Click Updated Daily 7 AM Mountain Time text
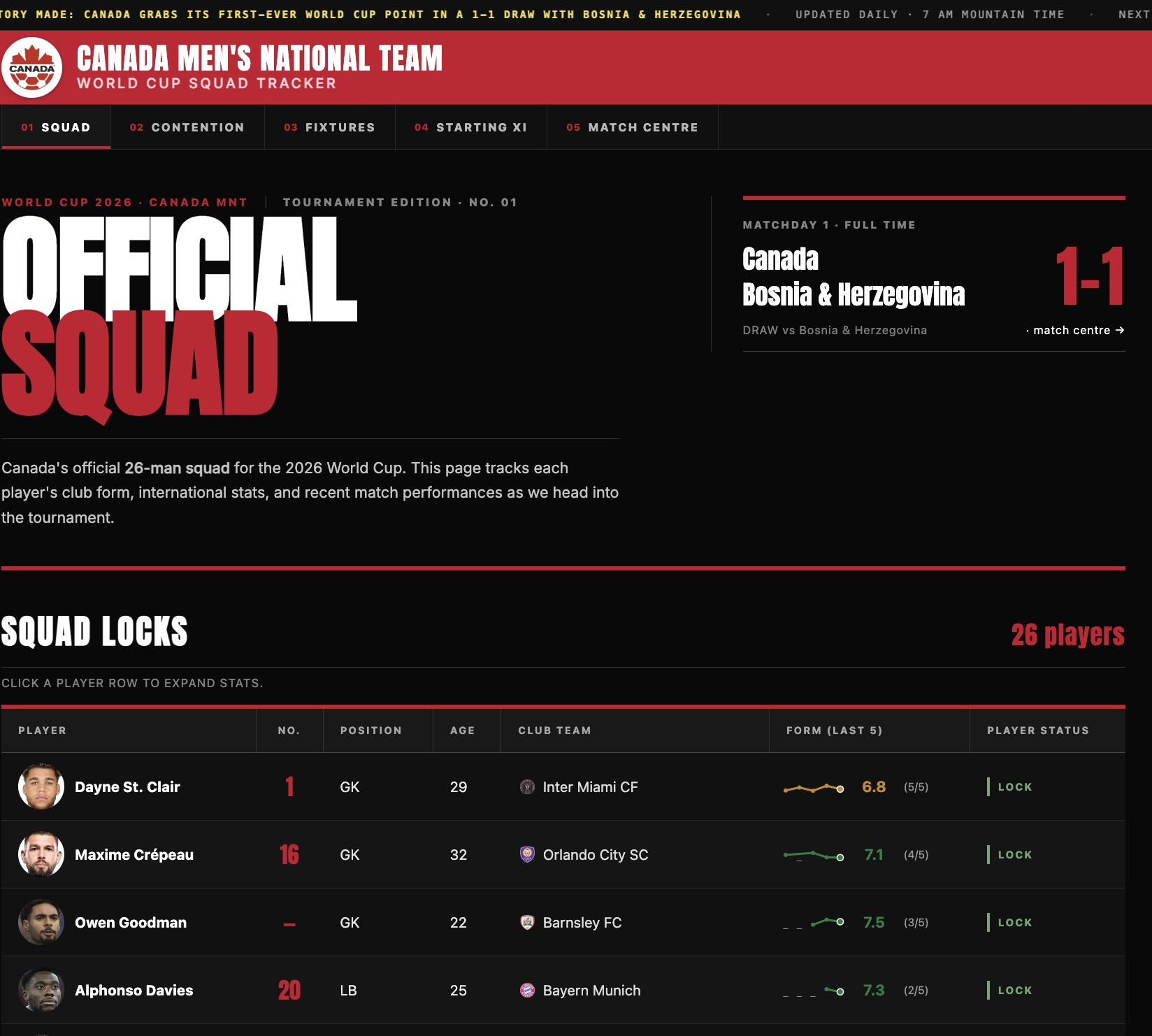This screenshot has width=1152, height=1036. point(930,14)
